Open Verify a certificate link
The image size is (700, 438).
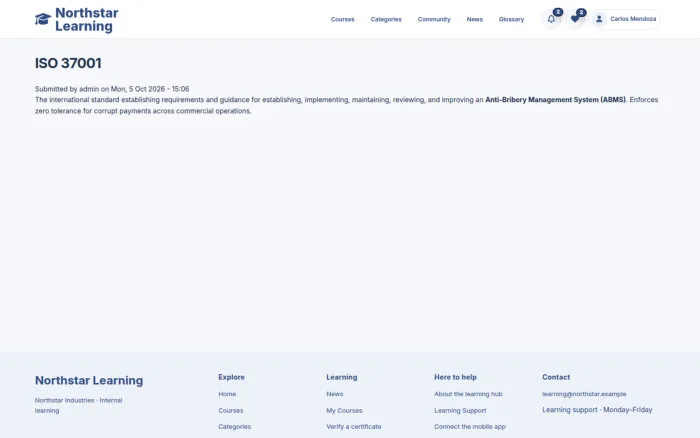pos(354,427)
